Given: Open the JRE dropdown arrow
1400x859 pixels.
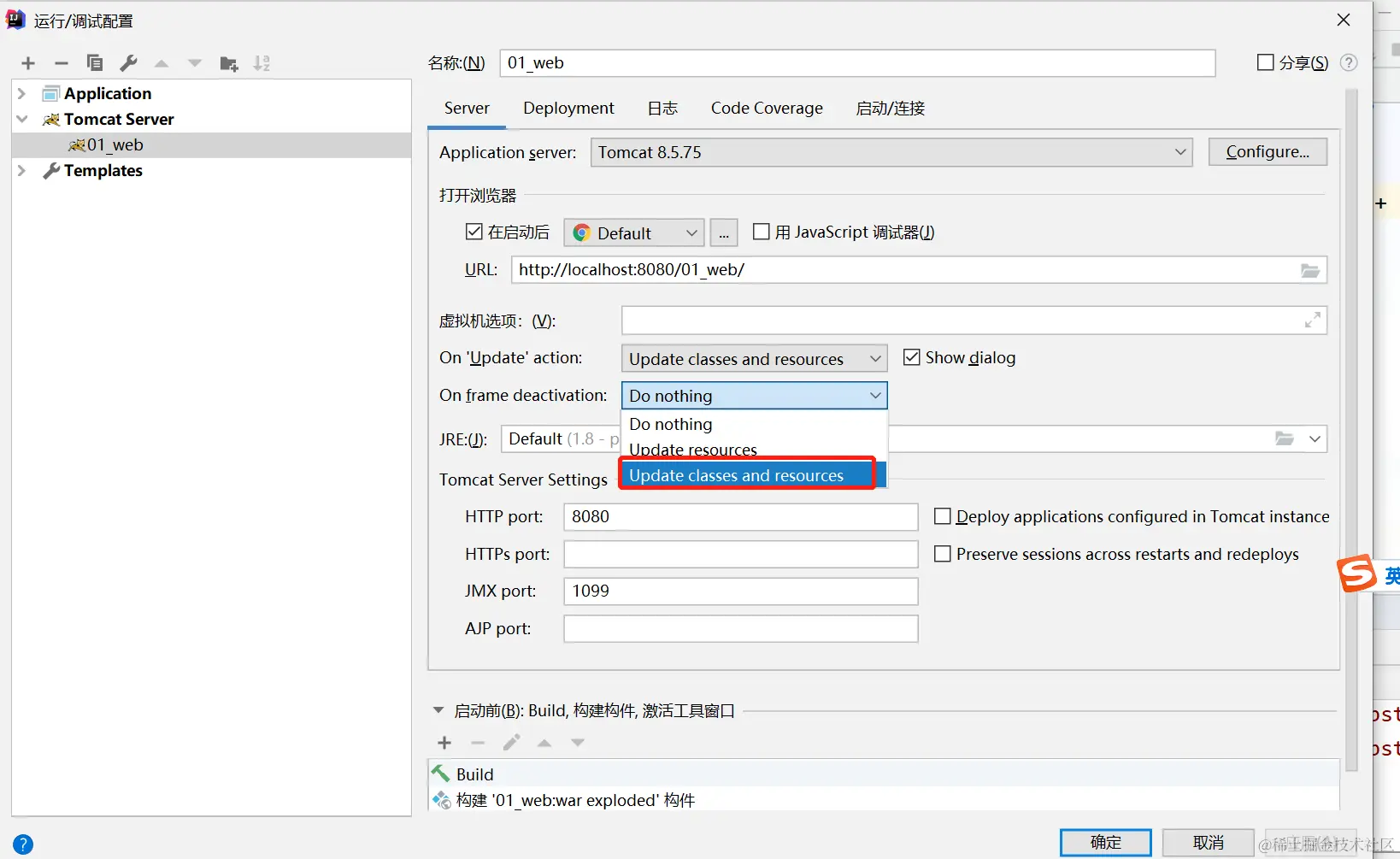Looking at the screenshot, I should [1315, 438].
